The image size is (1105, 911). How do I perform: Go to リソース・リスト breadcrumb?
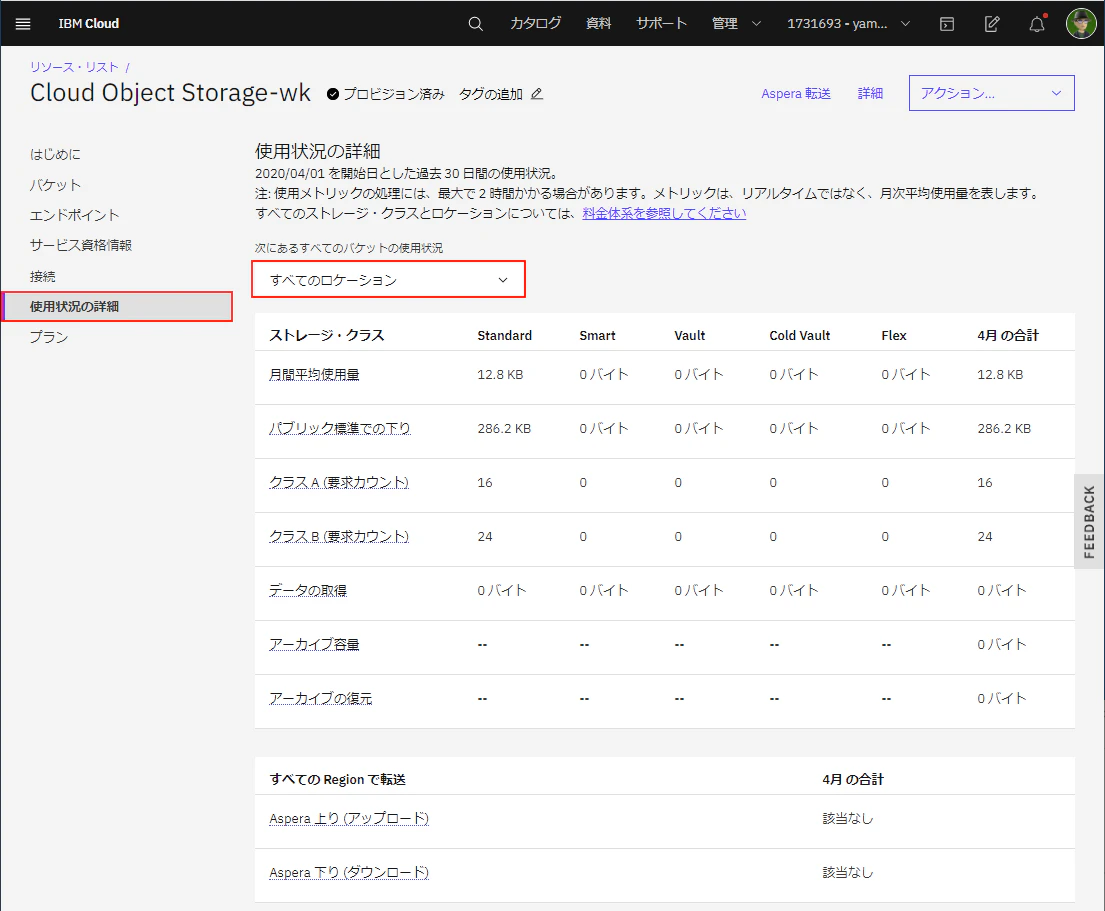(74, 67)
